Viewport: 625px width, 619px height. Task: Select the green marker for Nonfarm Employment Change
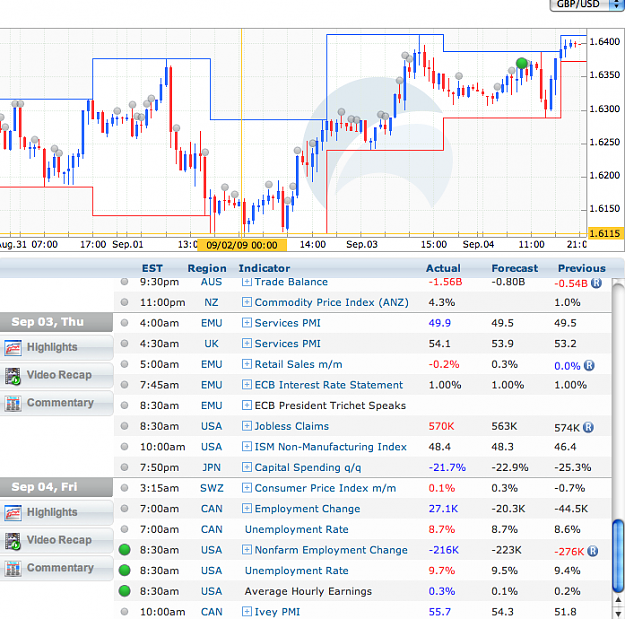click(125, 550)
